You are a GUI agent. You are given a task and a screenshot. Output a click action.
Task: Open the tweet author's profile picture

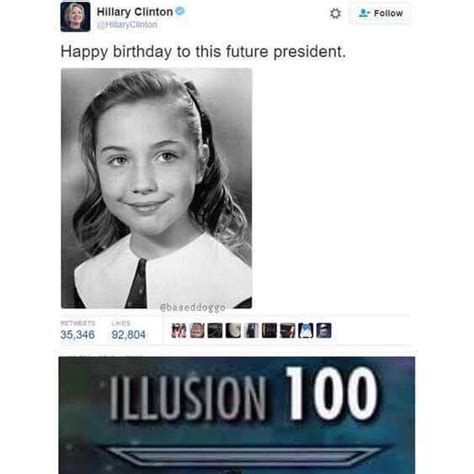click(x=75, y=17)
